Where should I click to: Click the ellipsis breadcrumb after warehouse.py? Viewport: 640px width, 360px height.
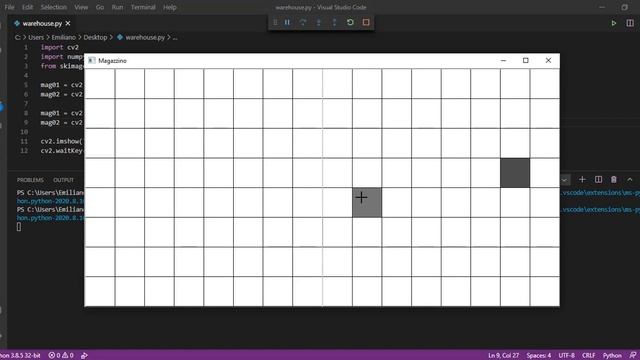[x=175, y=38]
